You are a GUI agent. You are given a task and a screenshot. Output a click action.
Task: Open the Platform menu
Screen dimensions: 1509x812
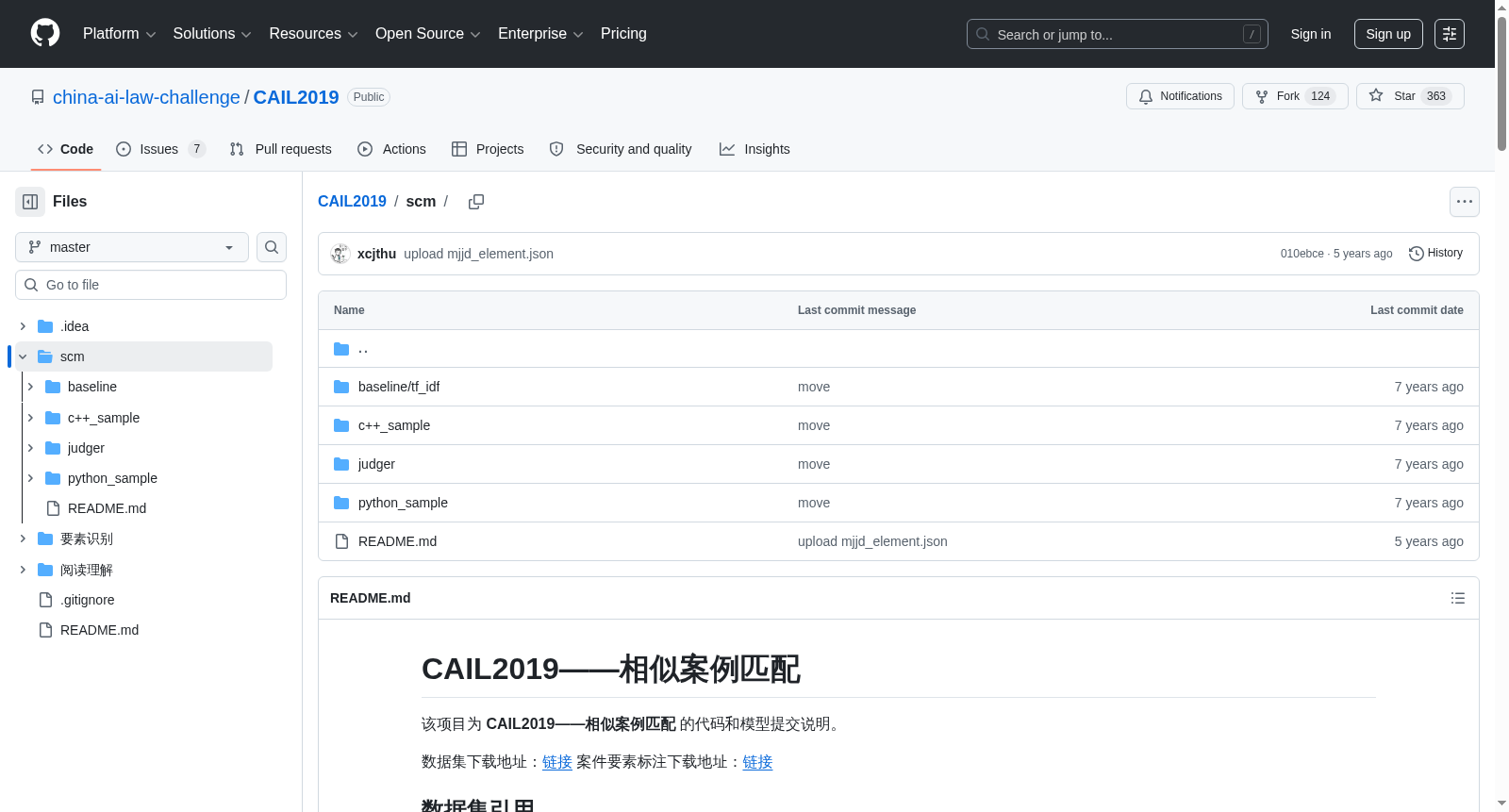pos(119,34)
